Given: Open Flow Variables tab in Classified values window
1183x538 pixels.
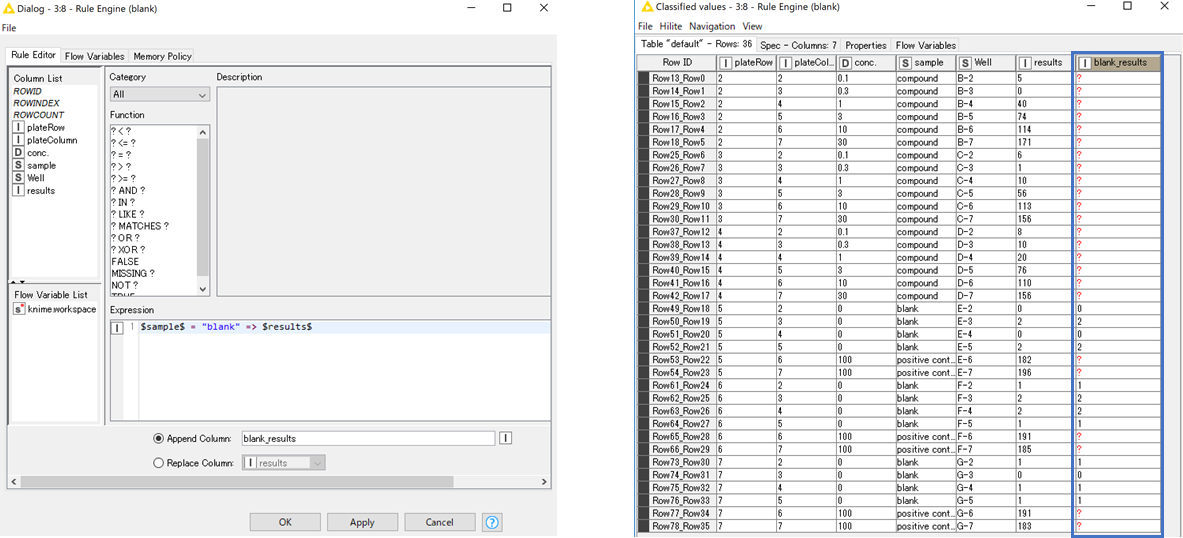Looking at the screenshot, I should pyautogui.click(x=926, y=45).
